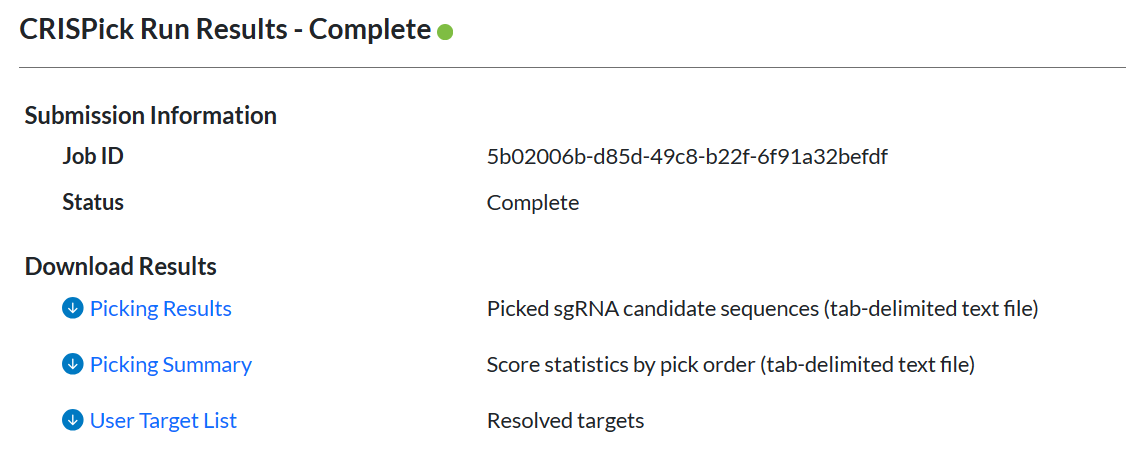Download the User Target List file
1126x457 pixels.
point(163,420)
